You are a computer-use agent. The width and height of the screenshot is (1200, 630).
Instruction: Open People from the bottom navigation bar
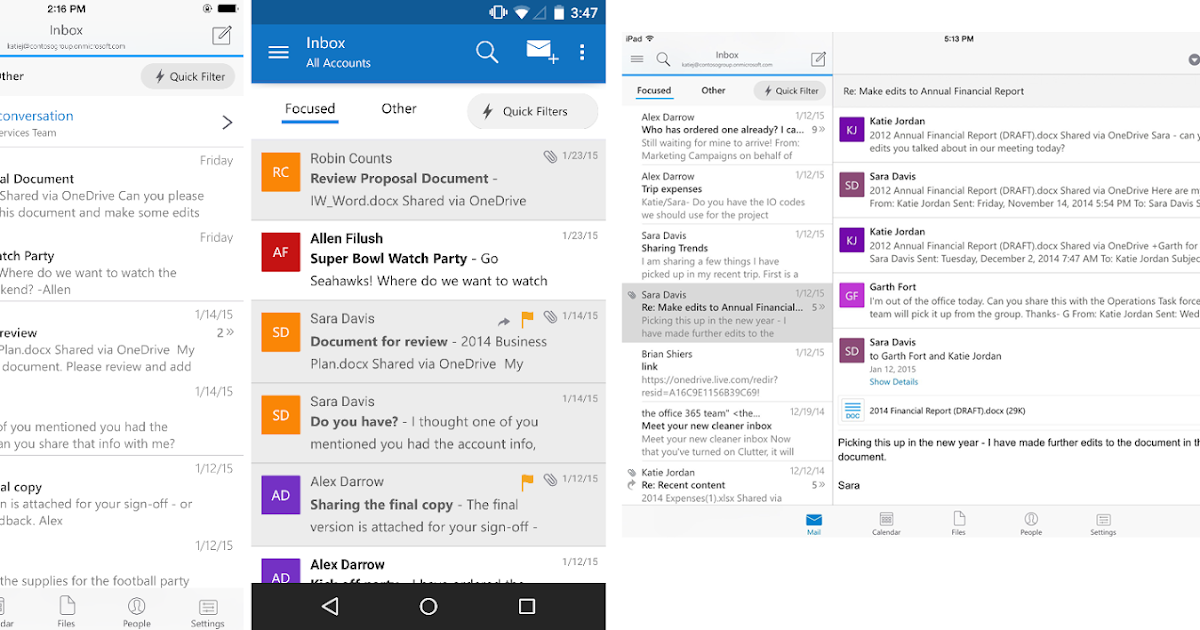click(x=1031, y=521)
